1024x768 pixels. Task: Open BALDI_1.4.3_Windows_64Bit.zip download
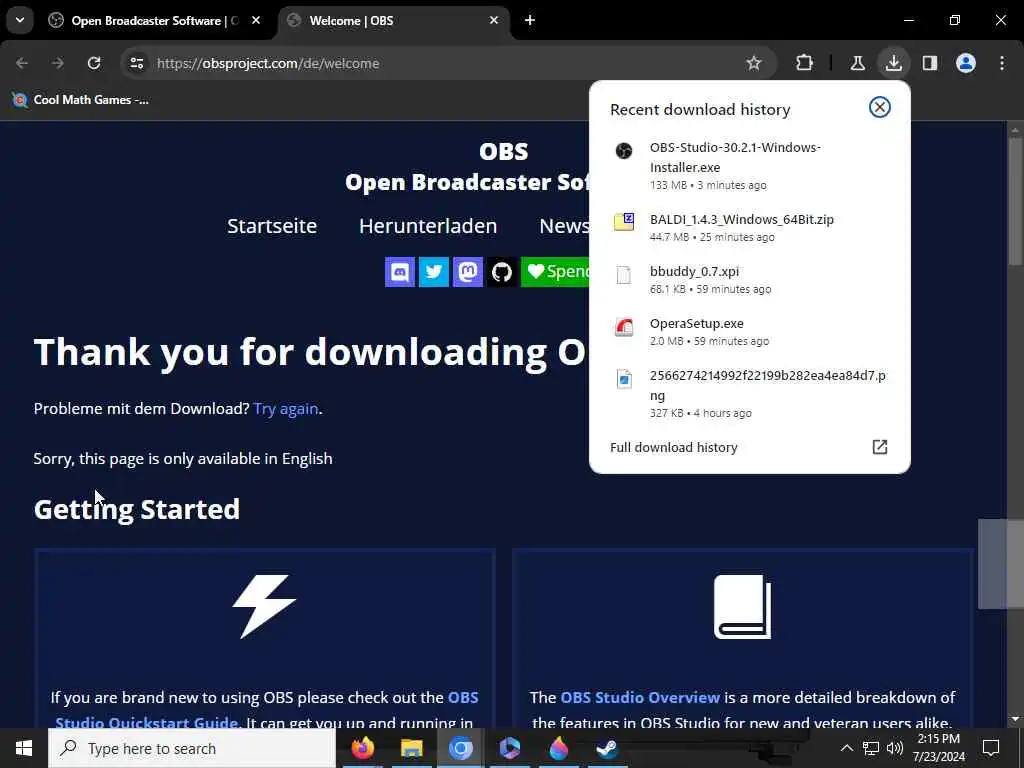(749, 227)
